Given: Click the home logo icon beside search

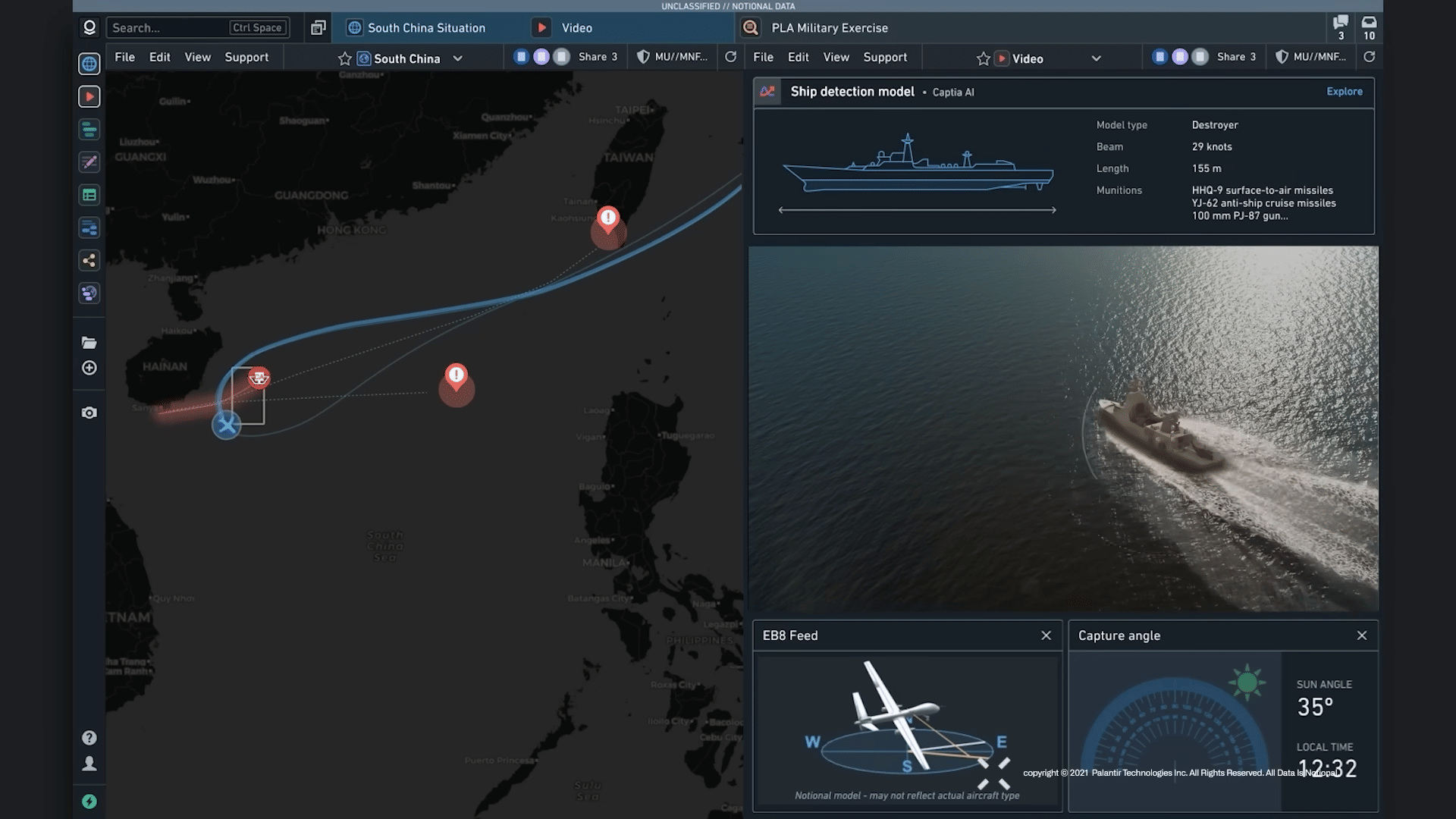Looking at the screenshot, I should point(89,27).
